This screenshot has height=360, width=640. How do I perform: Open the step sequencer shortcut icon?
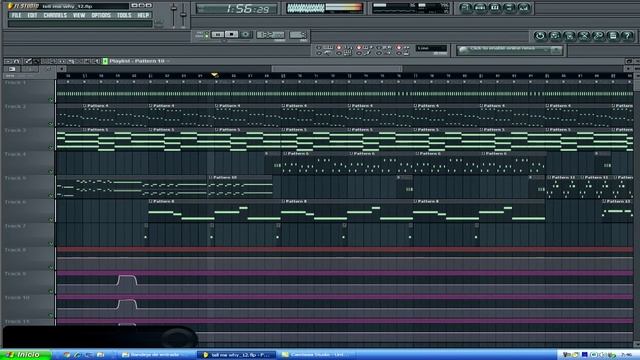point(480,8)
